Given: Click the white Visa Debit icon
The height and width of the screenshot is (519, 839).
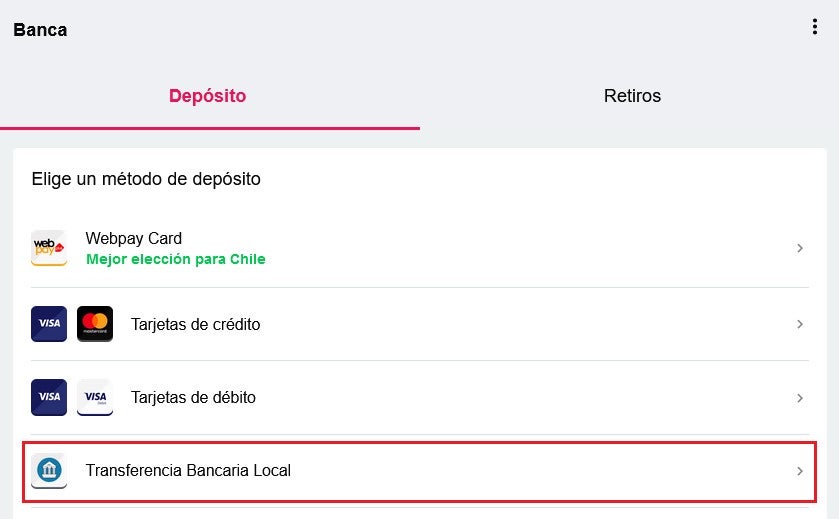Looking at the screenshot, I should tap(95, 397).
